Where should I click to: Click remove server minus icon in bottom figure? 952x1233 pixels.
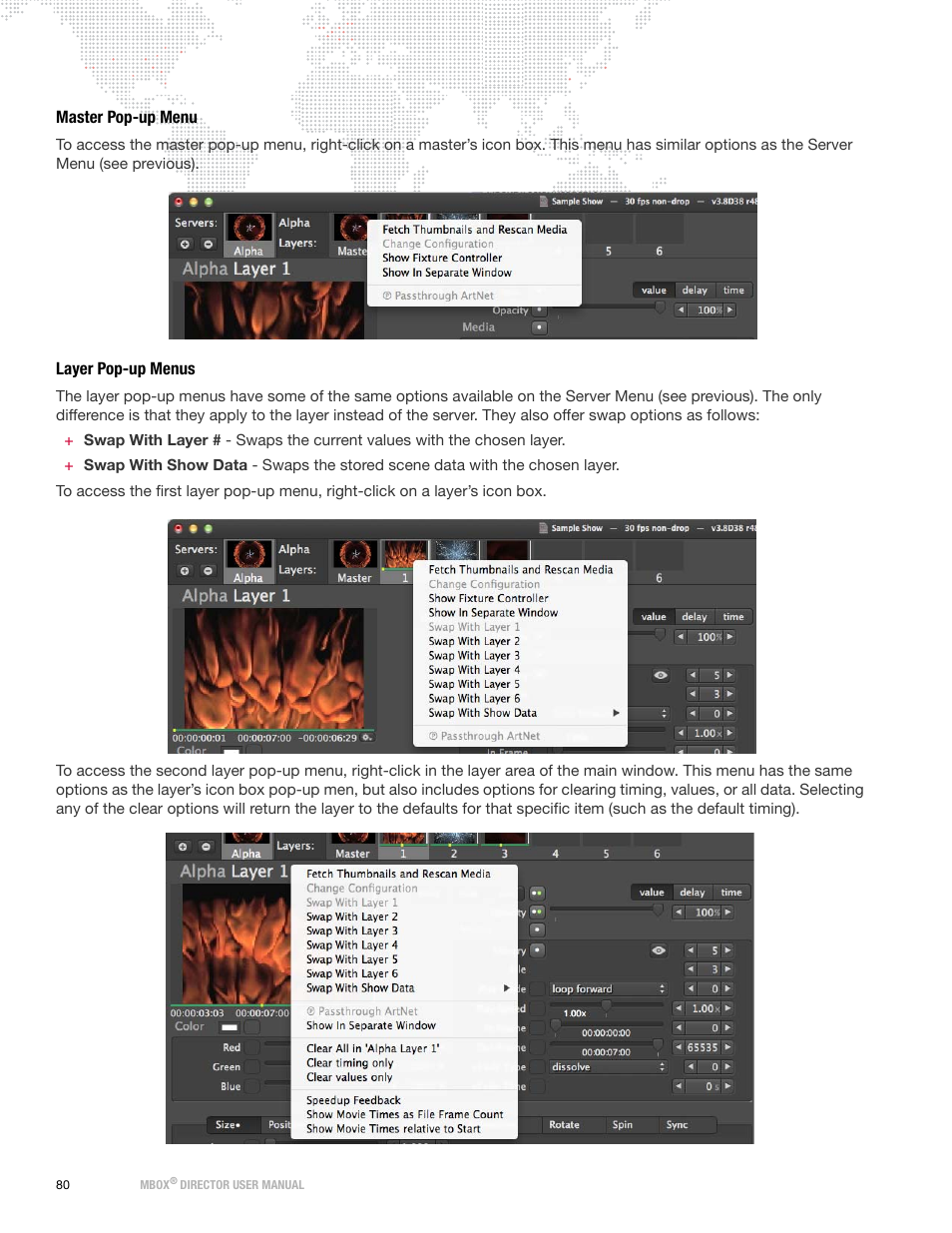tap(206, 847)
